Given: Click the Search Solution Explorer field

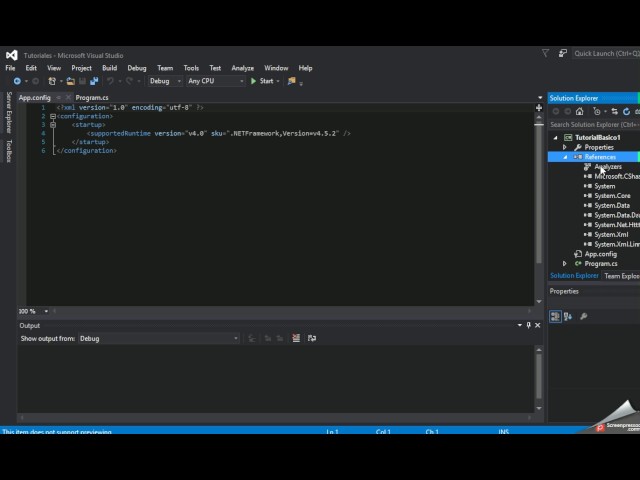Looking at the screenshot, I should 594,124.
